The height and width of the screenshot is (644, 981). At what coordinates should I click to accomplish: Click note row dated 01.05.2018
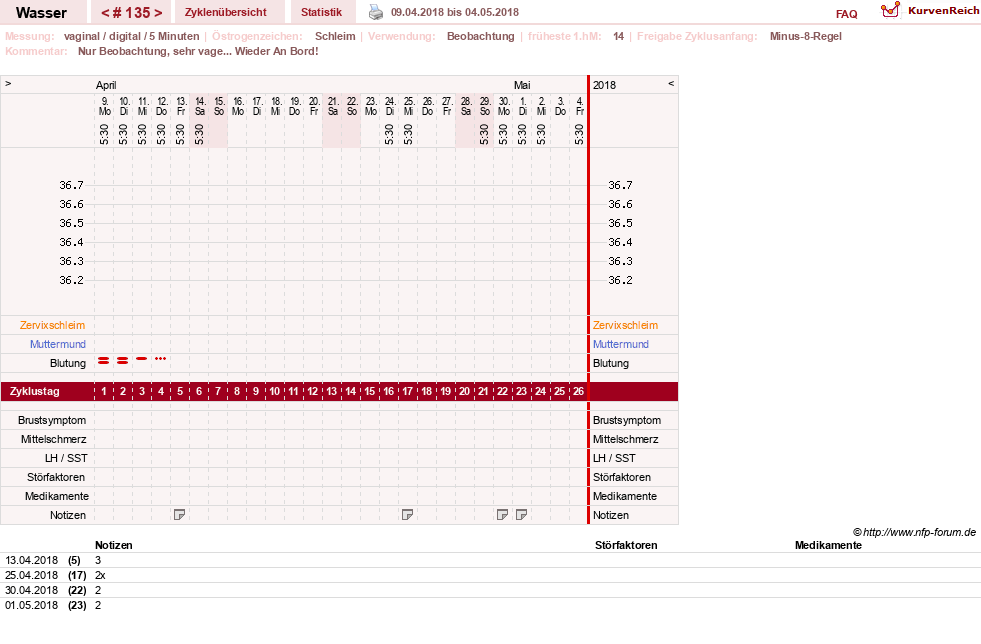pyautogui.click(x=490, y=605)
